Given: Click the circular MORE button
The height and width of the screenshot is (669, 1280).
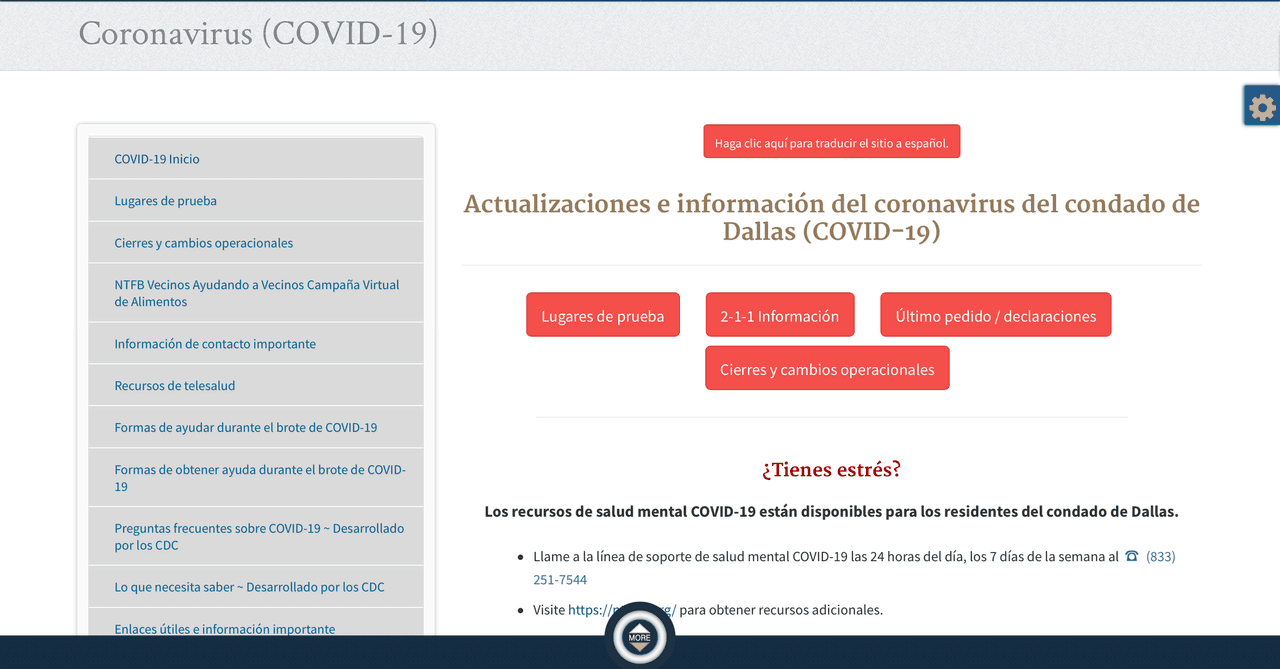Looking at the screenshot, I should (639, 636).
